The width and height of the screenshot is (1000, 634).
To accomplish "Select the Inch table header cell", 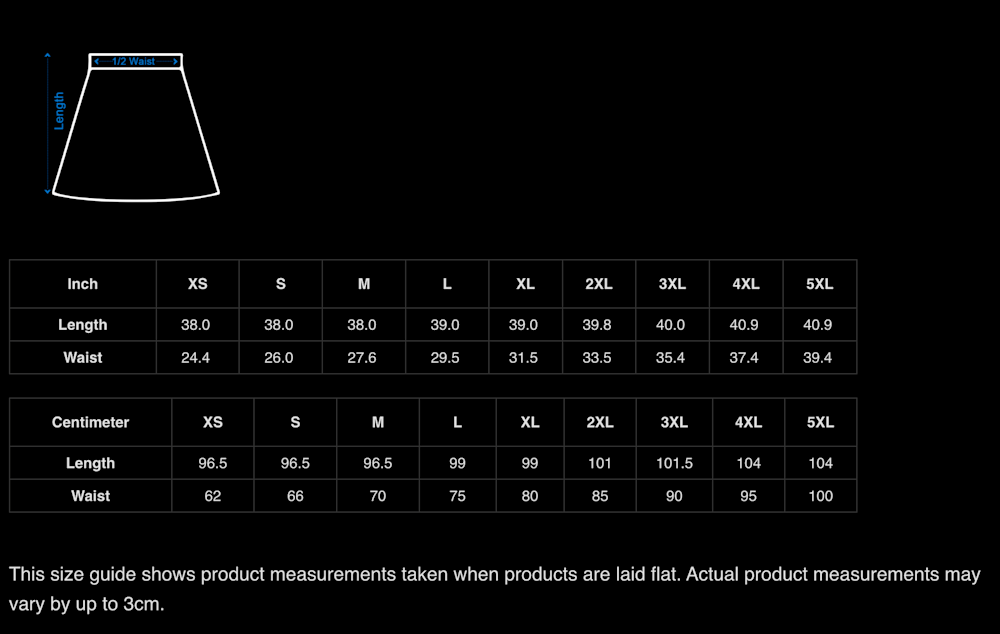I will click(83, 284).
